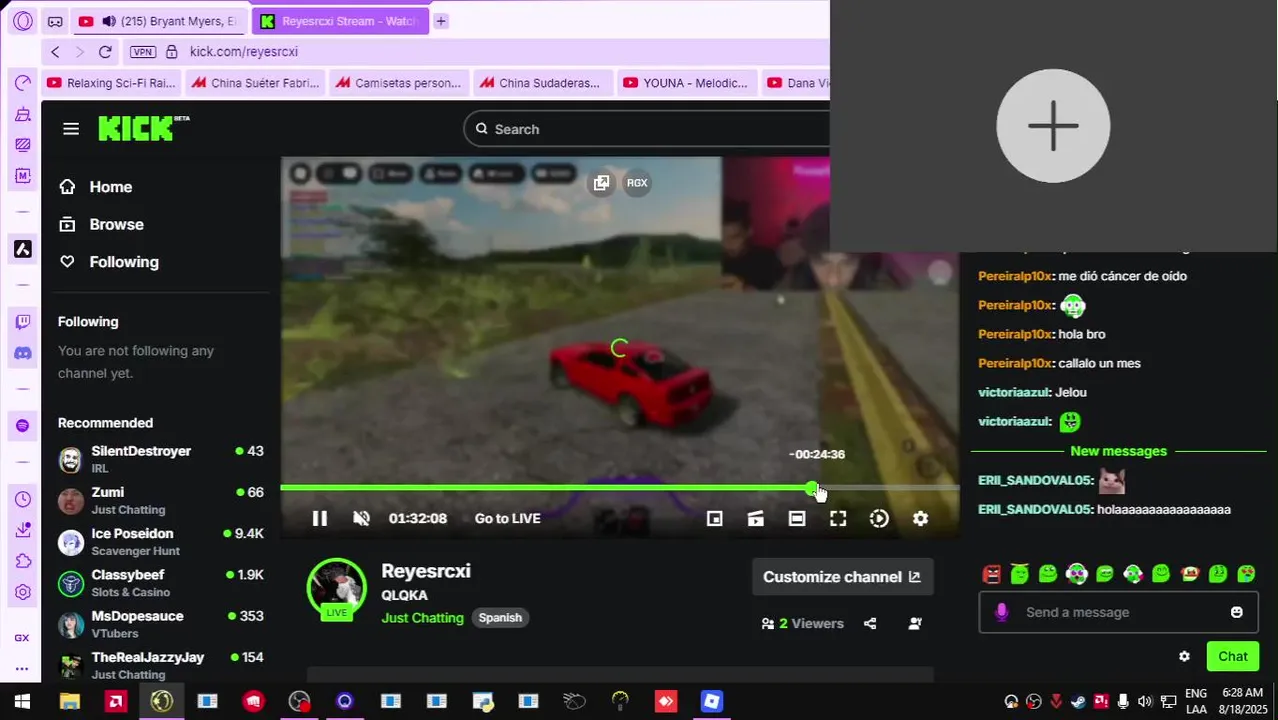Open Ice Poseidon recommended channel
The height and width of the screenshot is (720, 1278).
click(x=161, y=541)
